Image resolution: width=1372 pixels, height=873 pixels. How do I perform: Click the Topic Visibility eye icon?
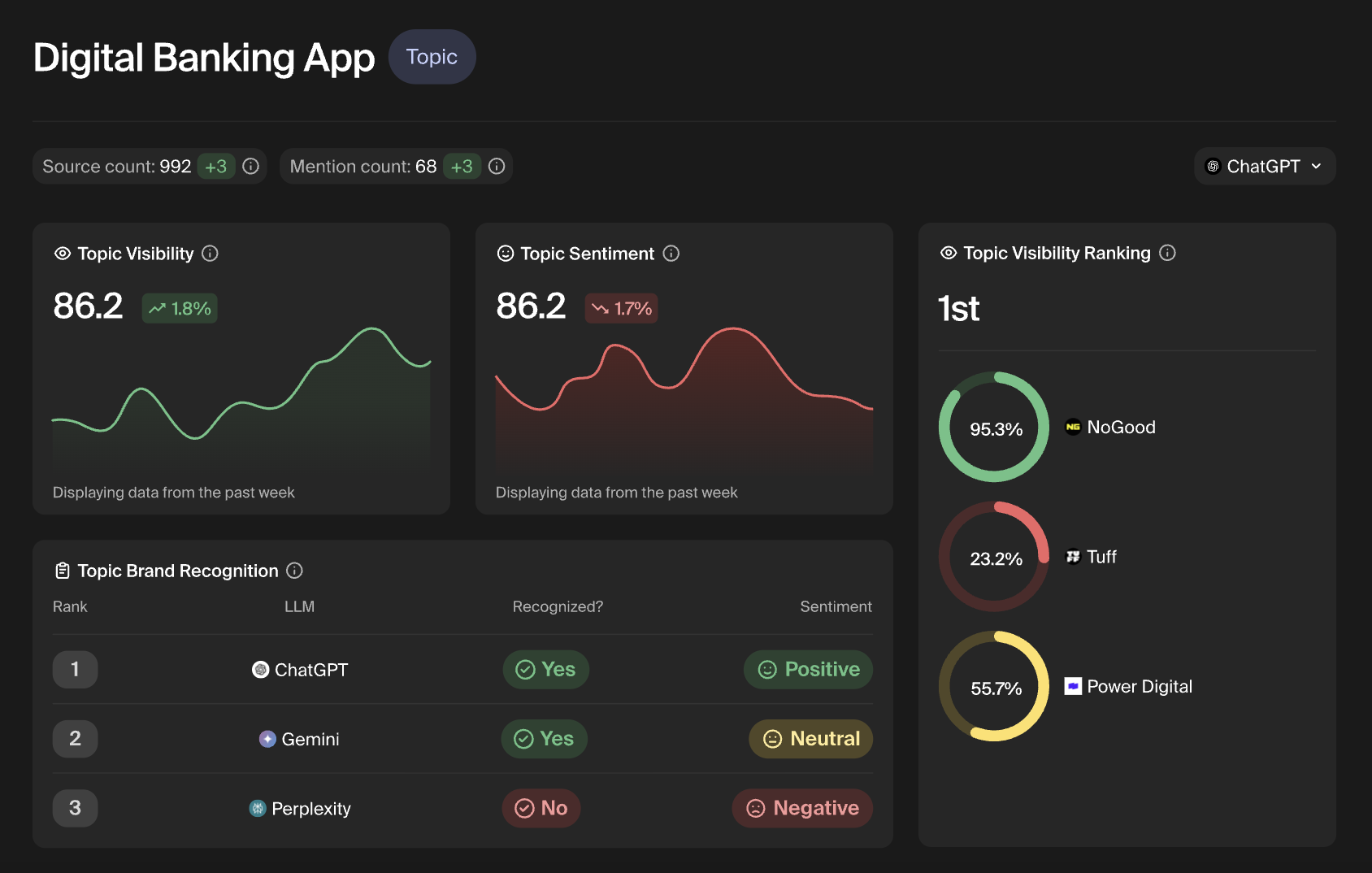tap(63, 254)
